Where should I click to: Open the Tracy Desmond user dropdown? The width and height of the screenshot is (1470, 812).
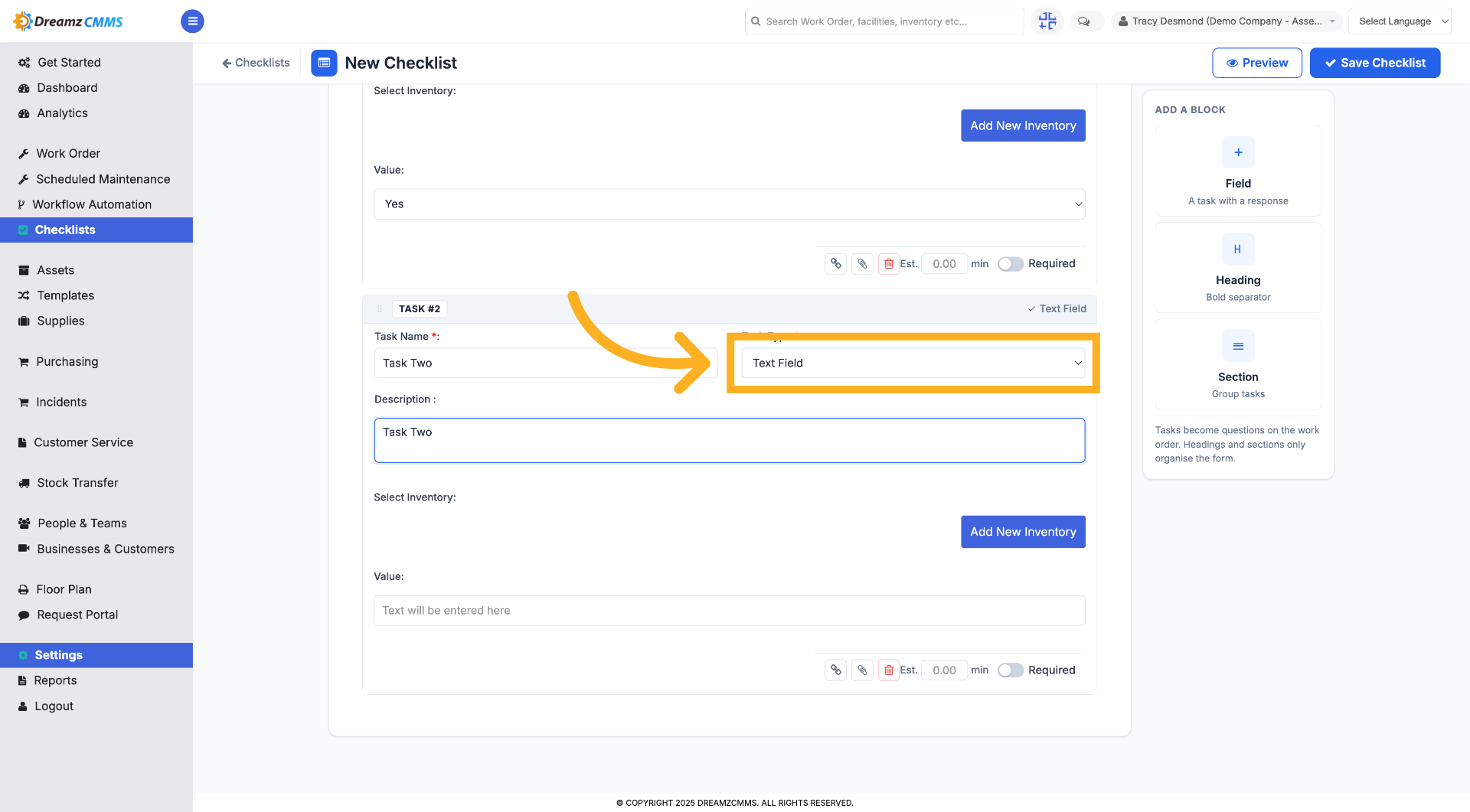(x=1227, y=21)
